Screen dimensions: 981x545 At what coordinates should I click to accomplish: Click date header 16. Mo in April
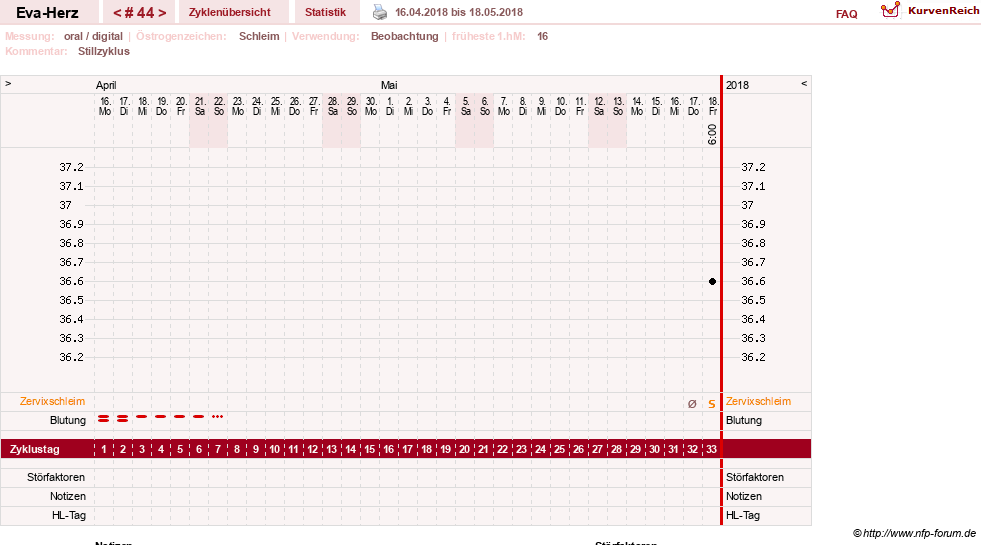pos(105,106)
